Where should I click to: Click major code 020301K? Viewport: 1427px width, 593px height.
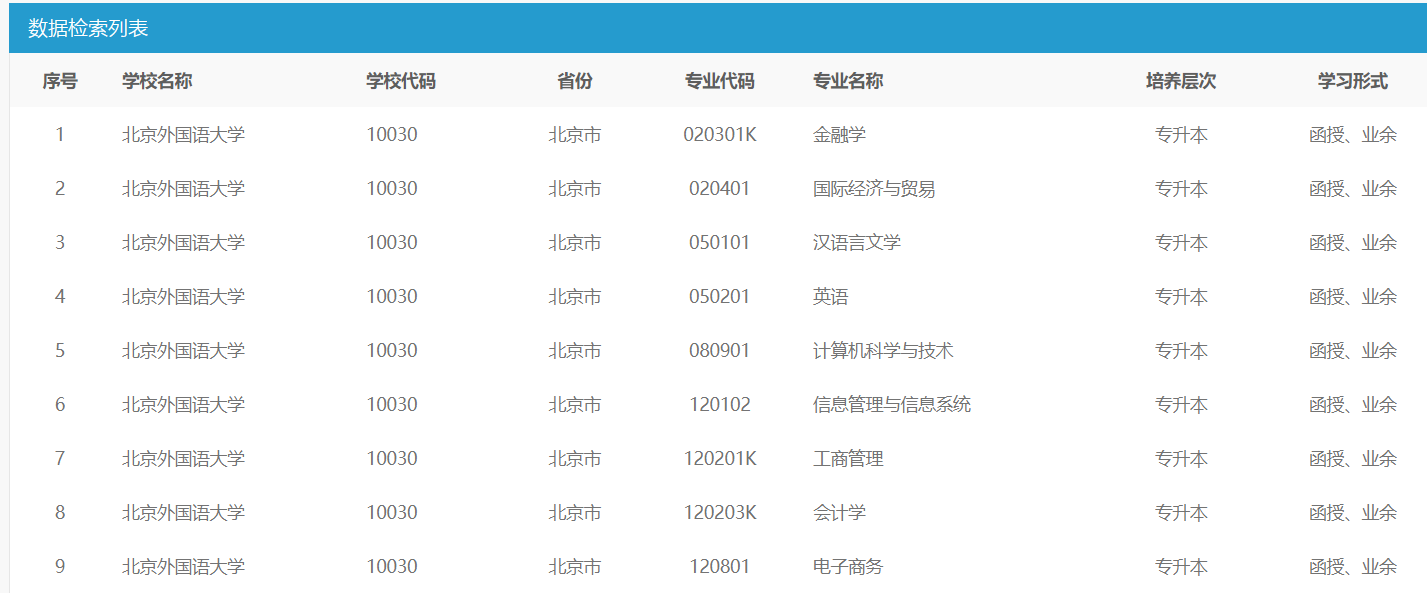tap(720, 135)
